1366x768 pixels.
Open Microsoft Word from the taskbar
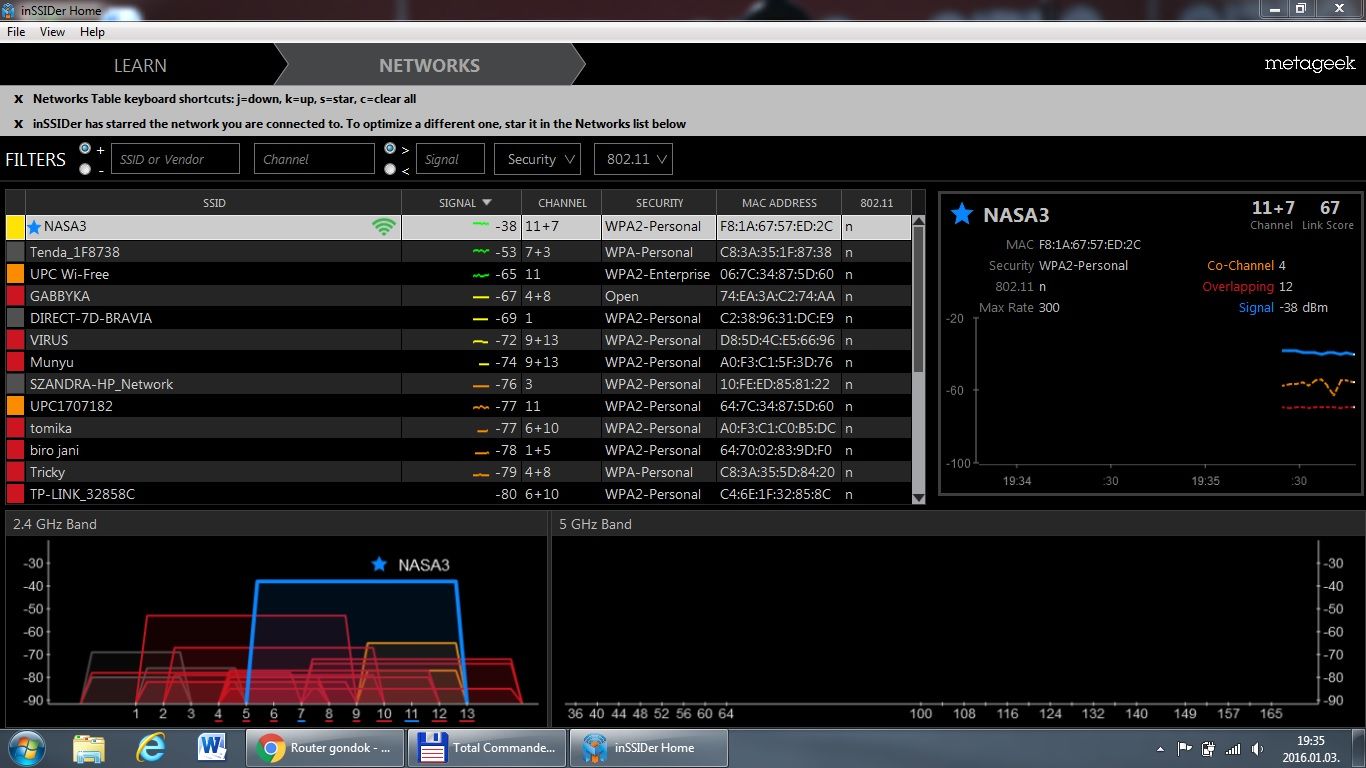[x=212, y=747]
